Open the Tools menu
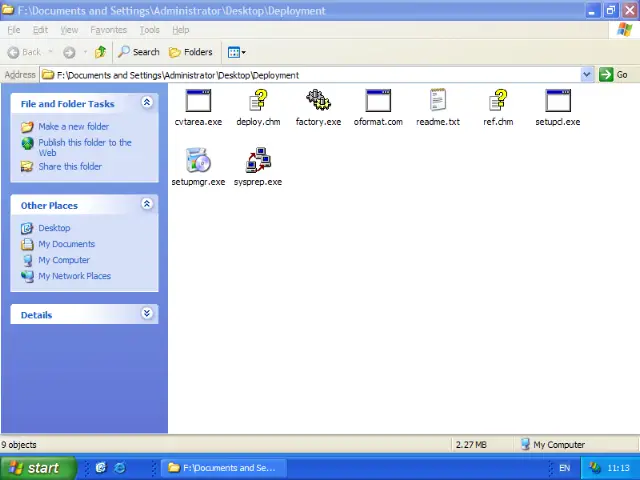This screenshot has height=480, width=640. 149,30
